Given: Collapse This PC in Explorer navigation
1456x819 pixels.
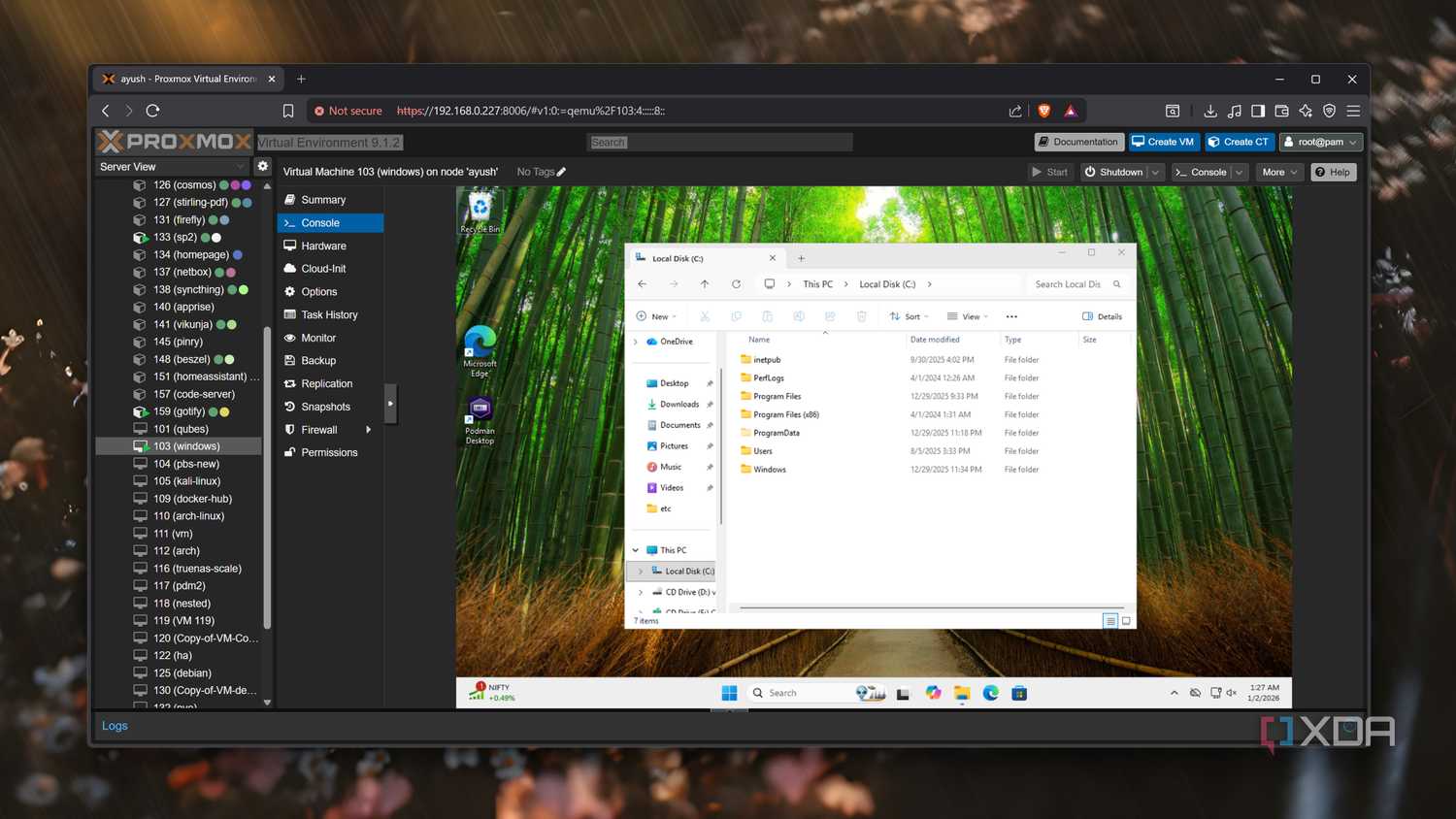Looking at the screenshot, I should pyautogui.click(x=636, y=550).
